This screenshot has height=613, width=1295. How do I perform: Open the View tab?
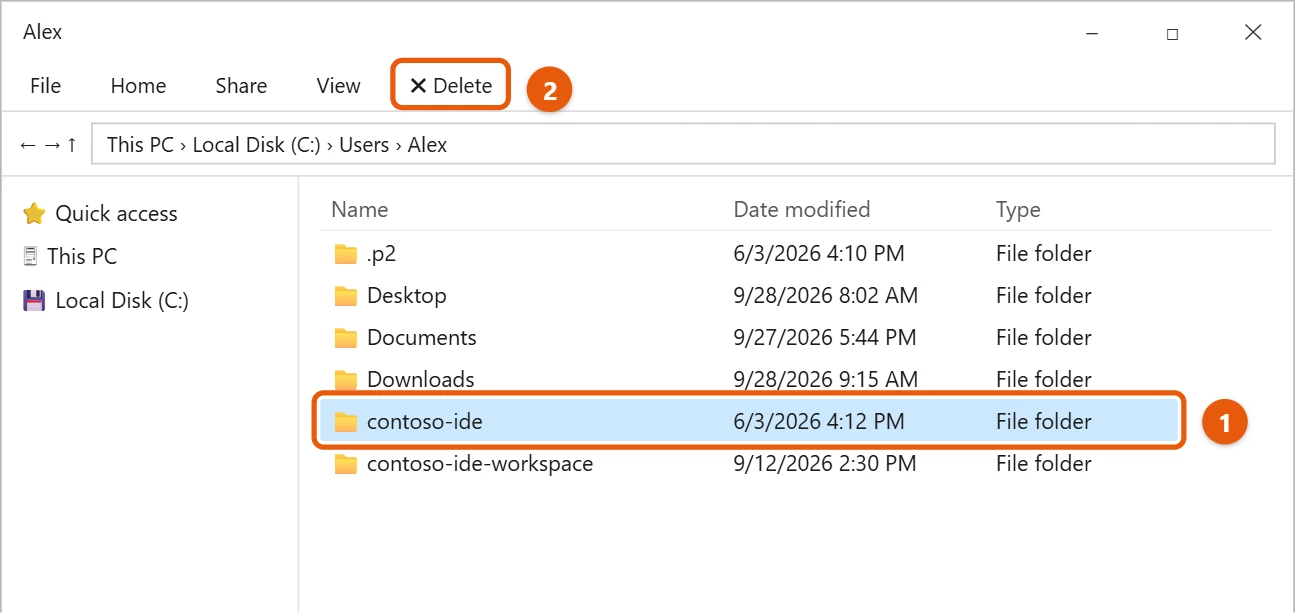coord(338,86)
